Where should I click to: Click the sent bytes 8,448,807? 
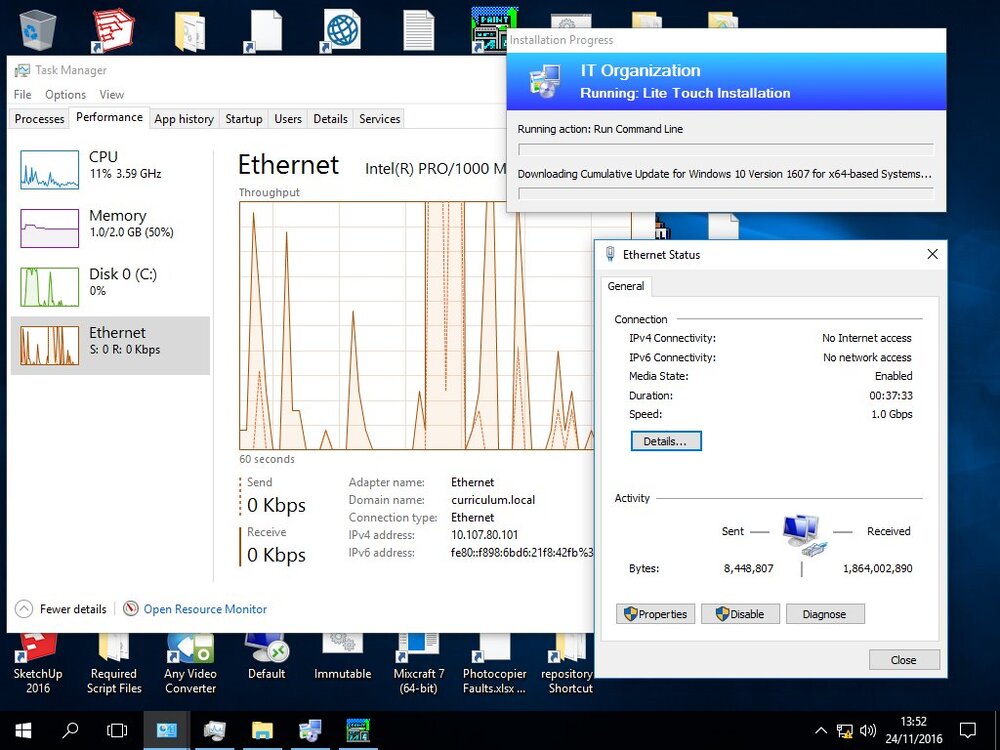[749, 568]
